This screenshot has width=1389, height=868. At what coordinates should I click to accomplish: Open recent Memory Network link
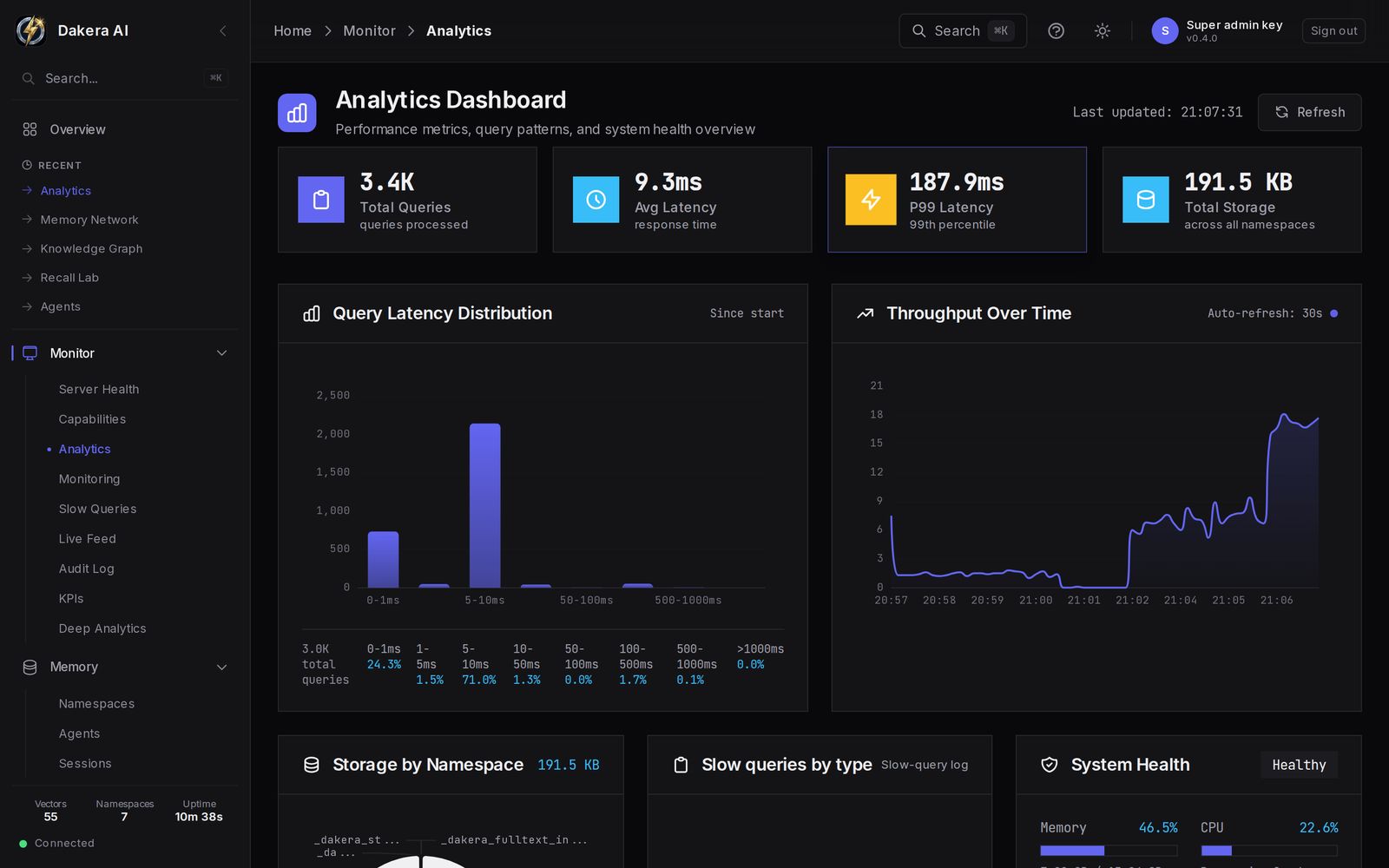click(89, 220)
